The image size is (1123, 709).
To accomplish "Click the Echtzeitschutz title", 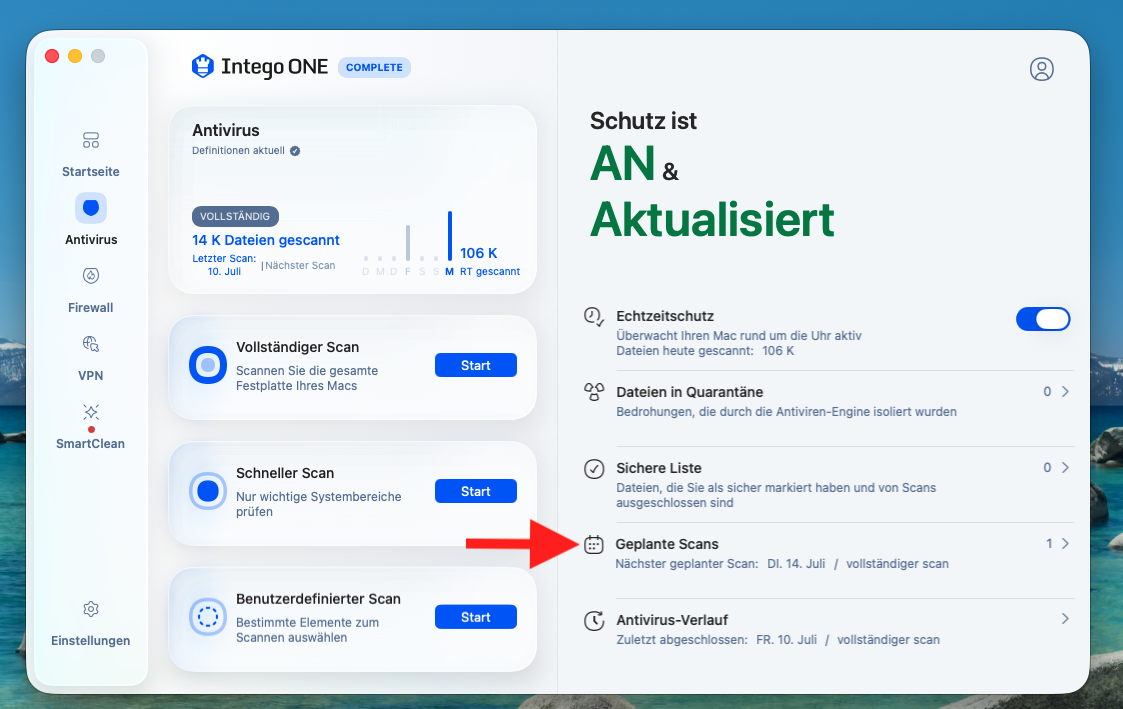I will [665, 317].
